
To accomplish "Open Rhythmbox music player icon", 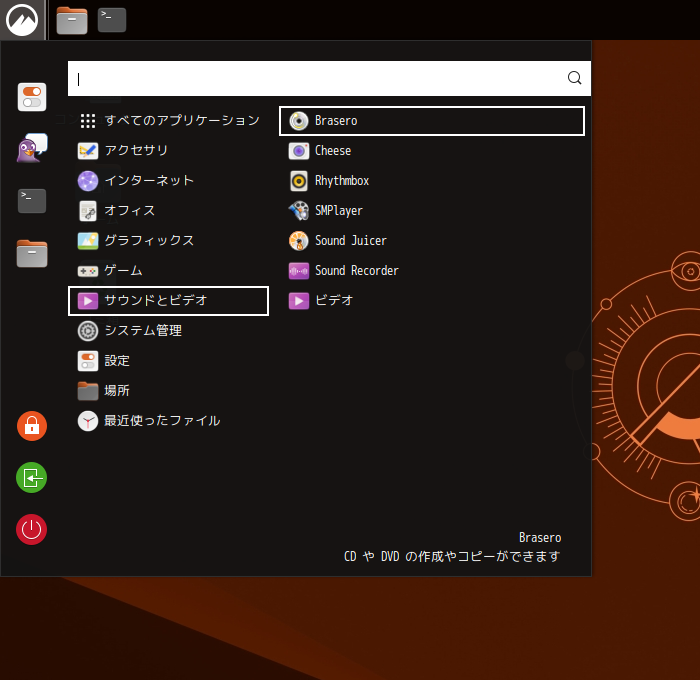I will (299, 181).
